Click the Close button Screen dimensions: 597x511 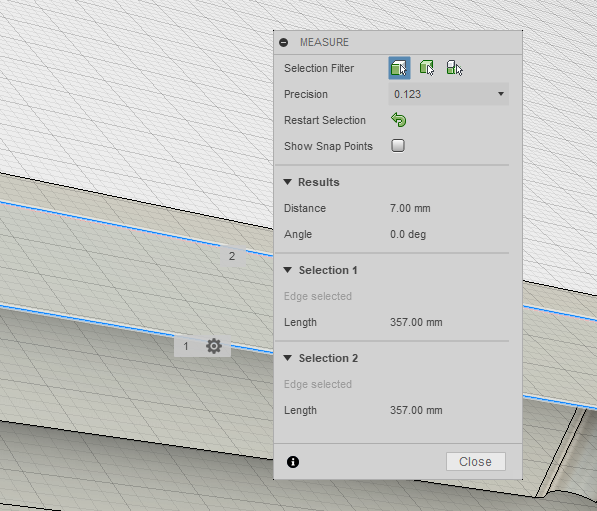coord(476,461)
